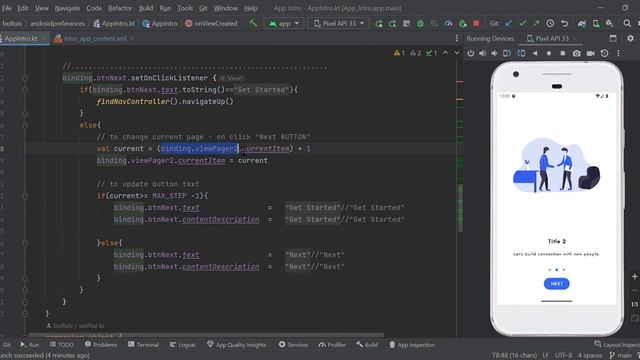640x360 pixels.
Task: Click Apply Changes and Restart Activity icon
Action: click(x=393, y=24)
